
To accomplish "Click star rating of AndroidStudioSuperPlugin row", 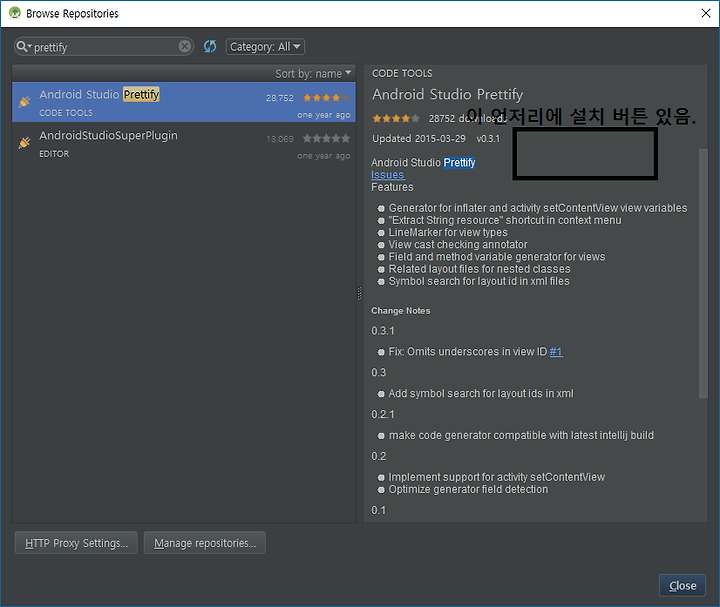I will click(326, 138).
